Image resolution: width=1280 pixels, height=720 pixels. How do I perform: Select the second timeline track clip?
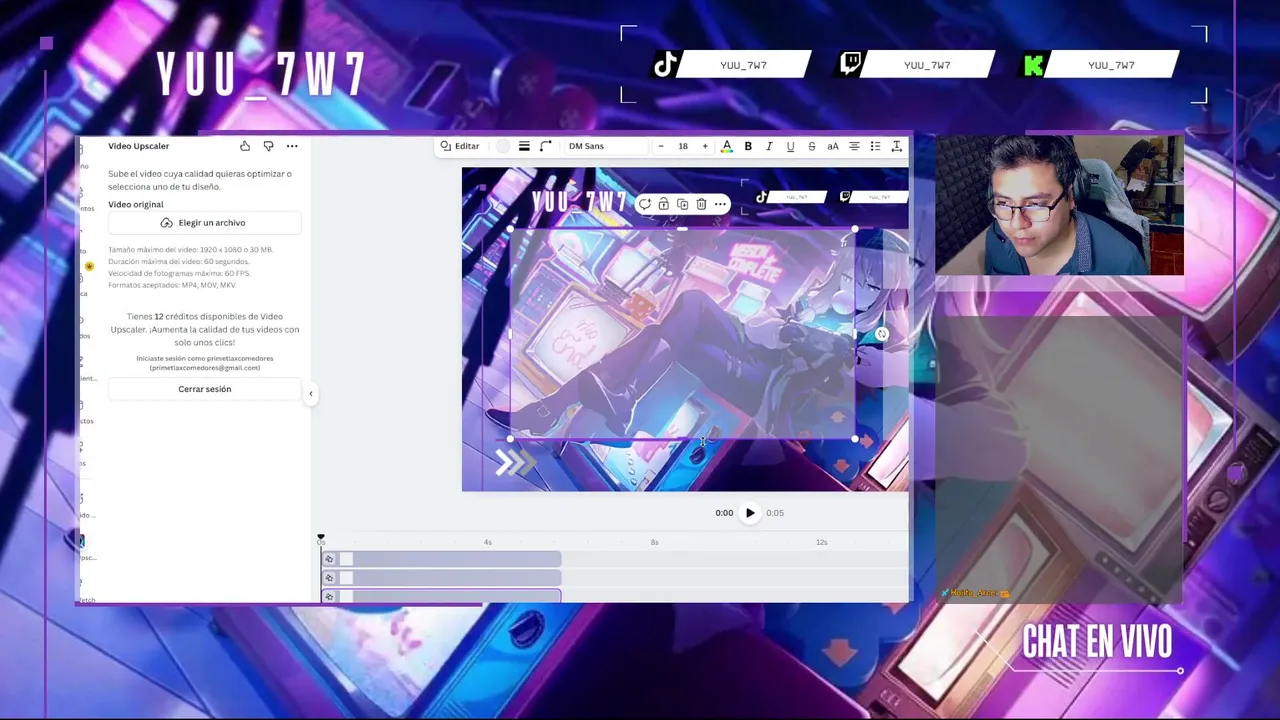441,578
